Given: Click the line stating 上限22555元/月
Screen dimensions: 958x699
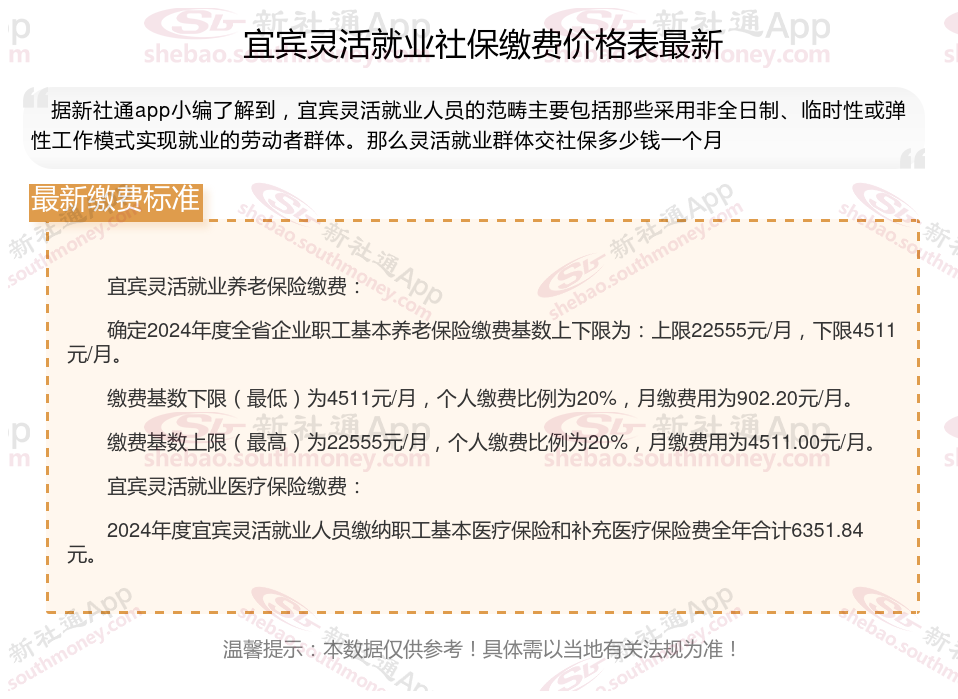Looking at the screenshot, I should click(481, 342).
